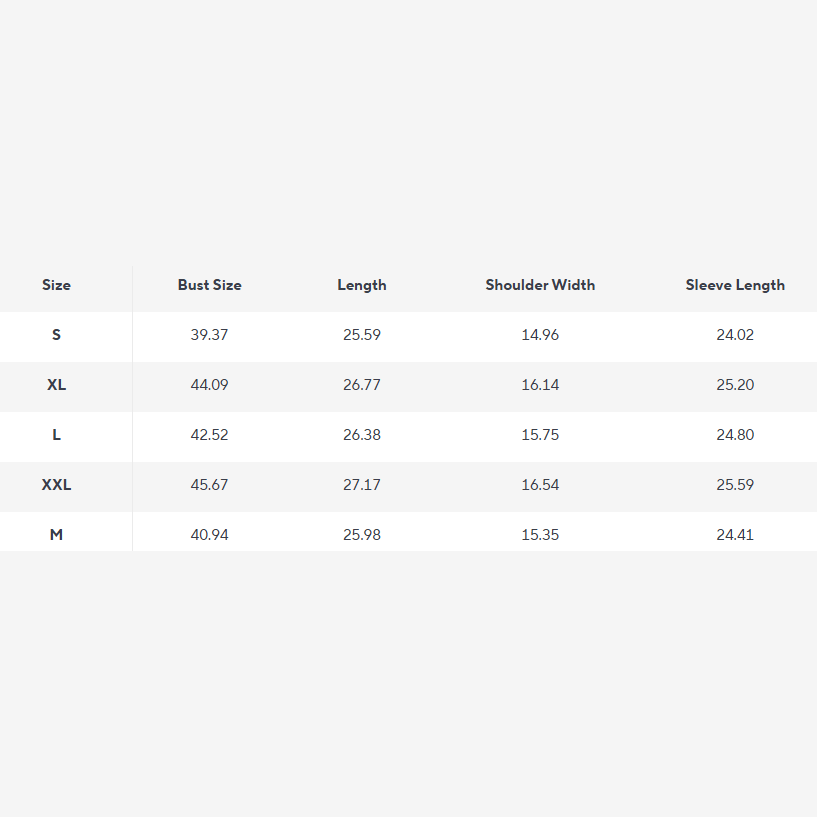Click sleeve length value 25.20
This screenshot has height=817, width=817.
pyautogui.click(x=735, y=385)
